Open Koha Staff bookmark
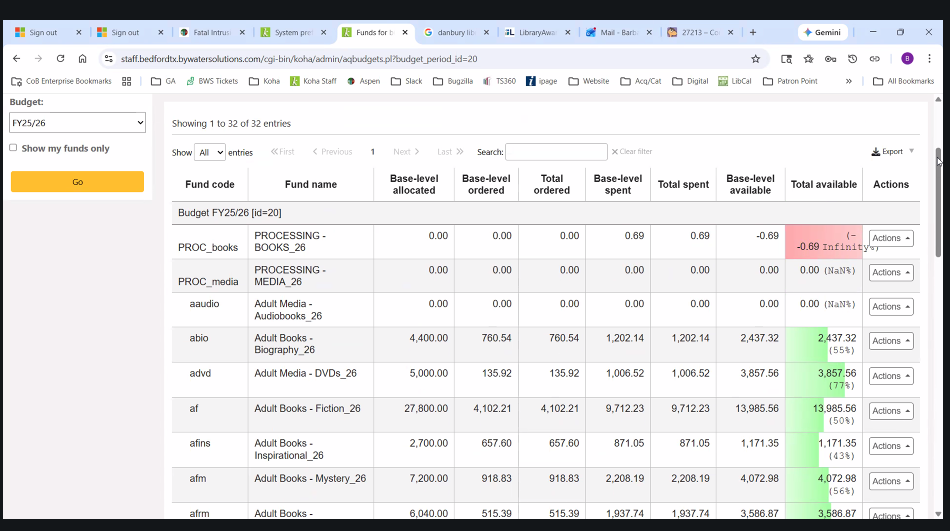950x531 pixels. [x=313, y=81]
